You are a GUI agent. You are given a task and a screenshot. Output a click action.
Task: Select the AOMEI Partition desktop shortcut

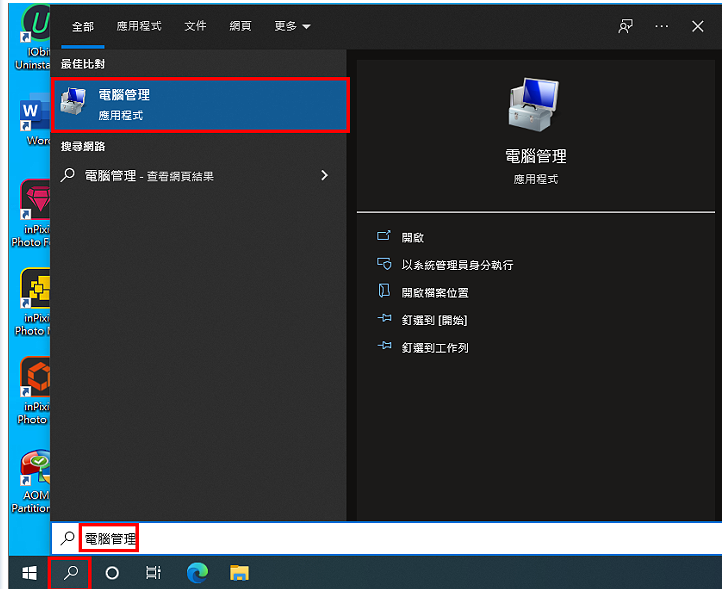pos(31,481)
